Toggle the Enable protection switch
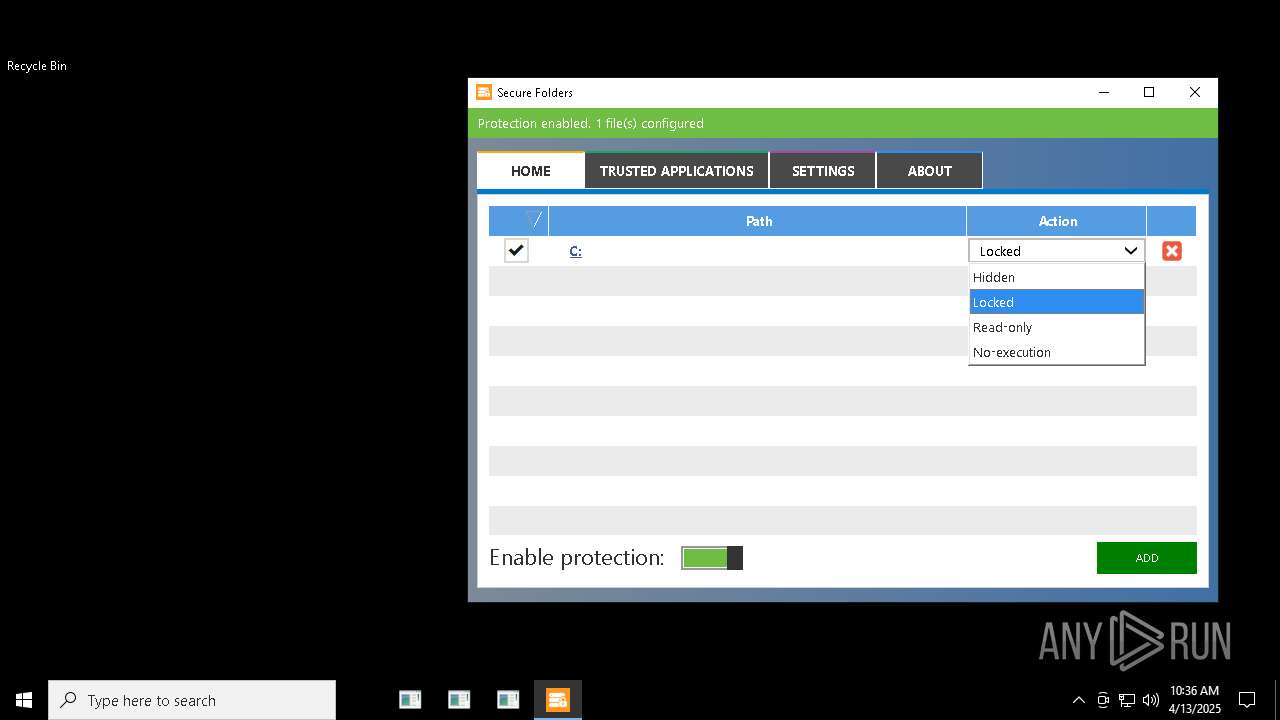Image resolution: width=1280 pixels, height=720 pixels. (x=712, y=558)
